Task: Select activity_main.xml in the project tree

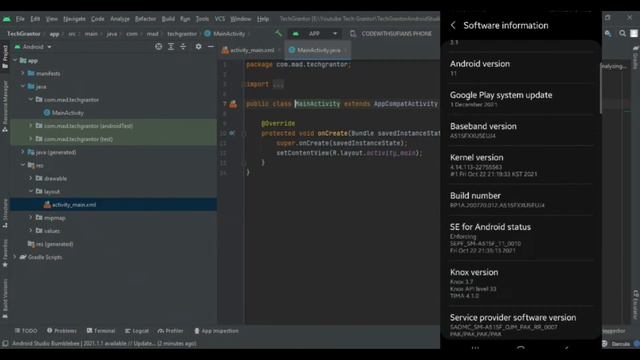Action: (70, 204)
